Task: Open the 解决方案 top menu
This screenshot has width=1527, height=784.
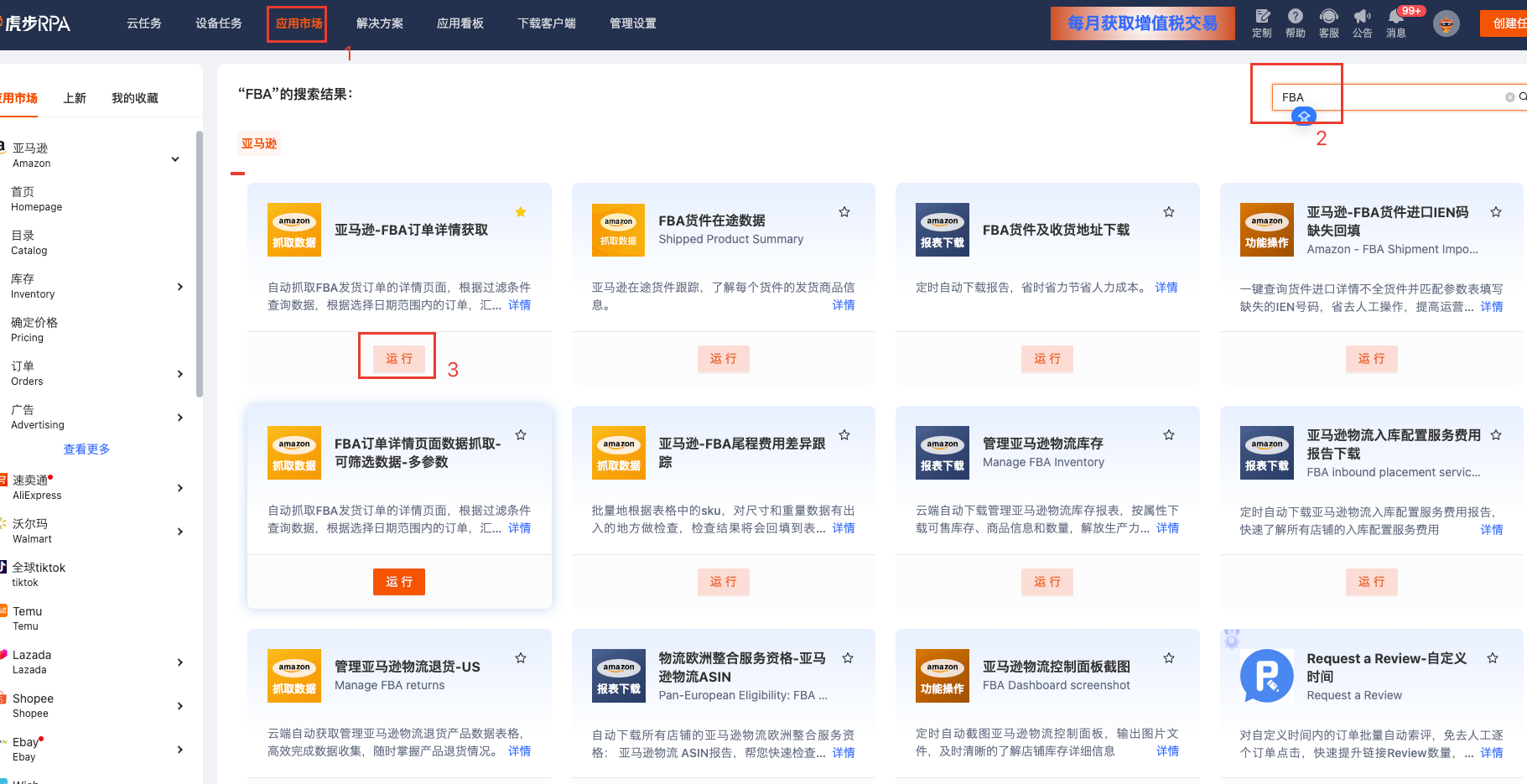Action: (380, 23)
